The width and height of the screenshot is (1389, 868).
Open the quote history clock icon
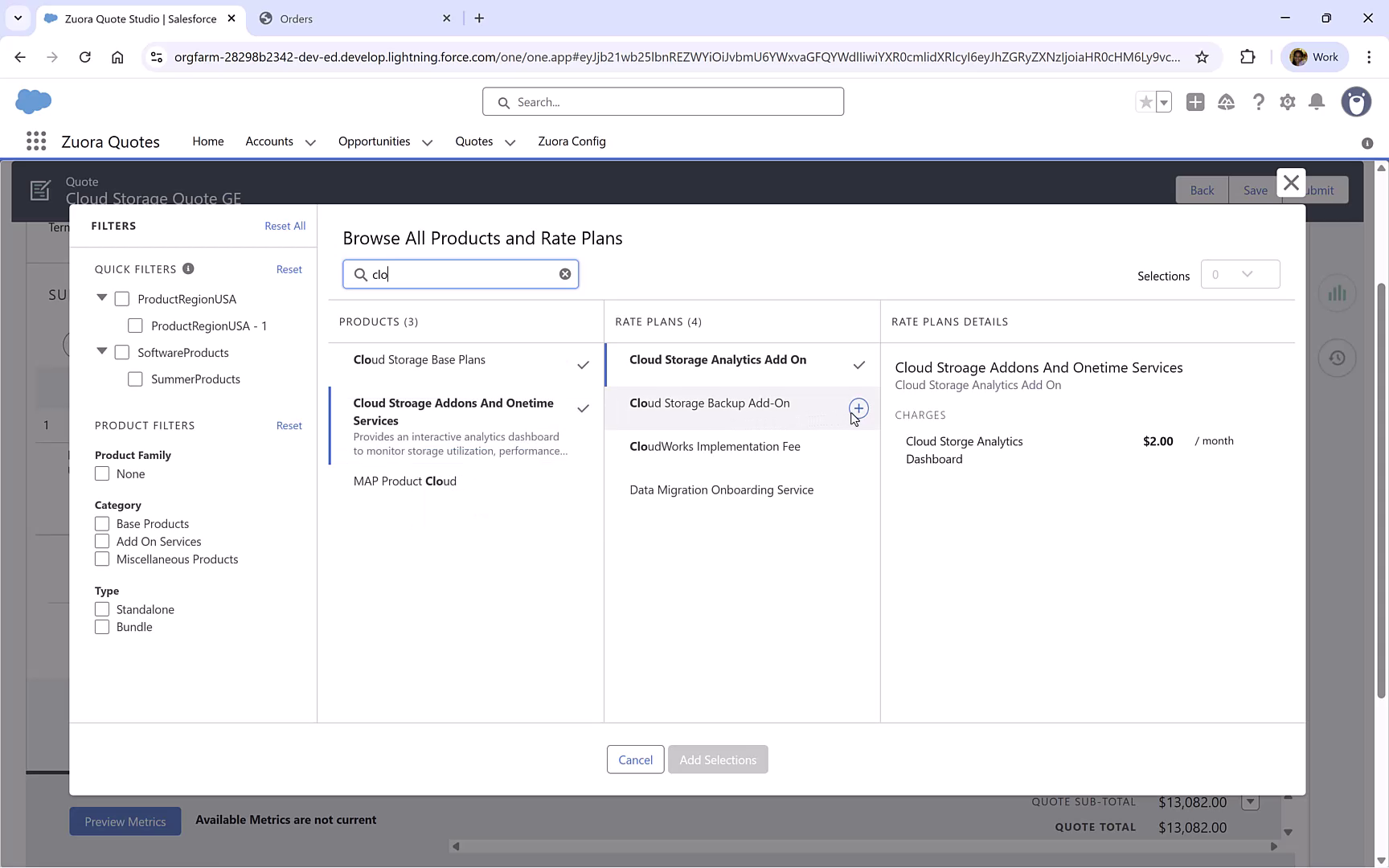click(1337, 358)
